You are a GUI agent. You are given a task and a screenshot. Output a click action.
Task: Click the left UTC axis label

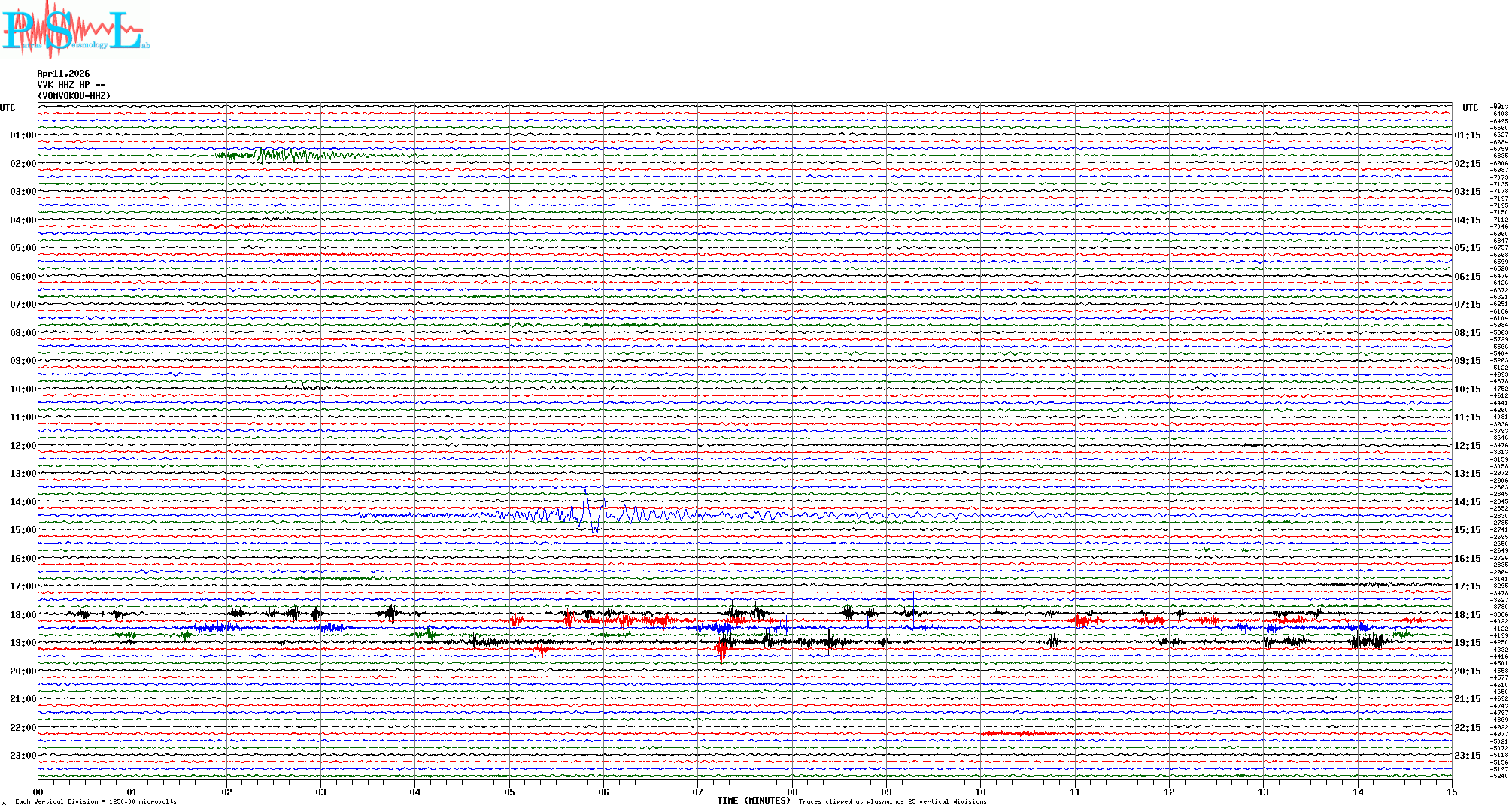[8, 108]
